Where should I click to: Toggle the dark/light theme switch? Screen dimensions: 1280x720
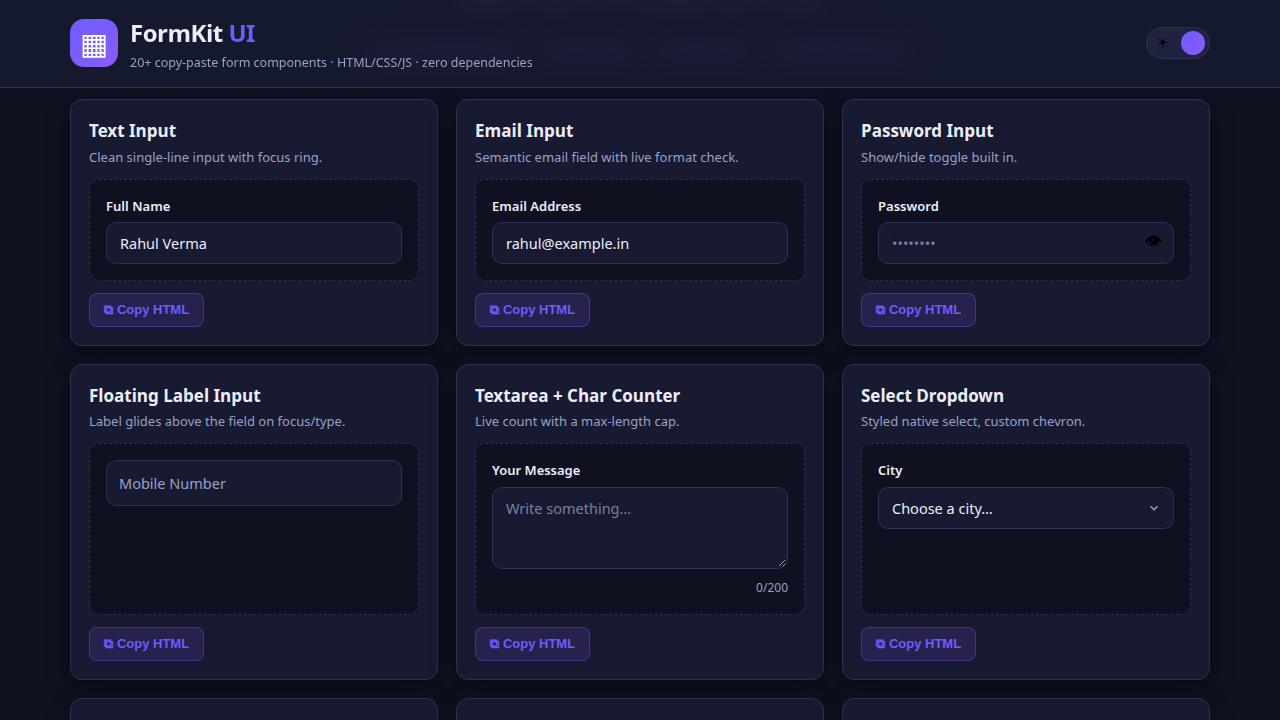coord(1177,43)
